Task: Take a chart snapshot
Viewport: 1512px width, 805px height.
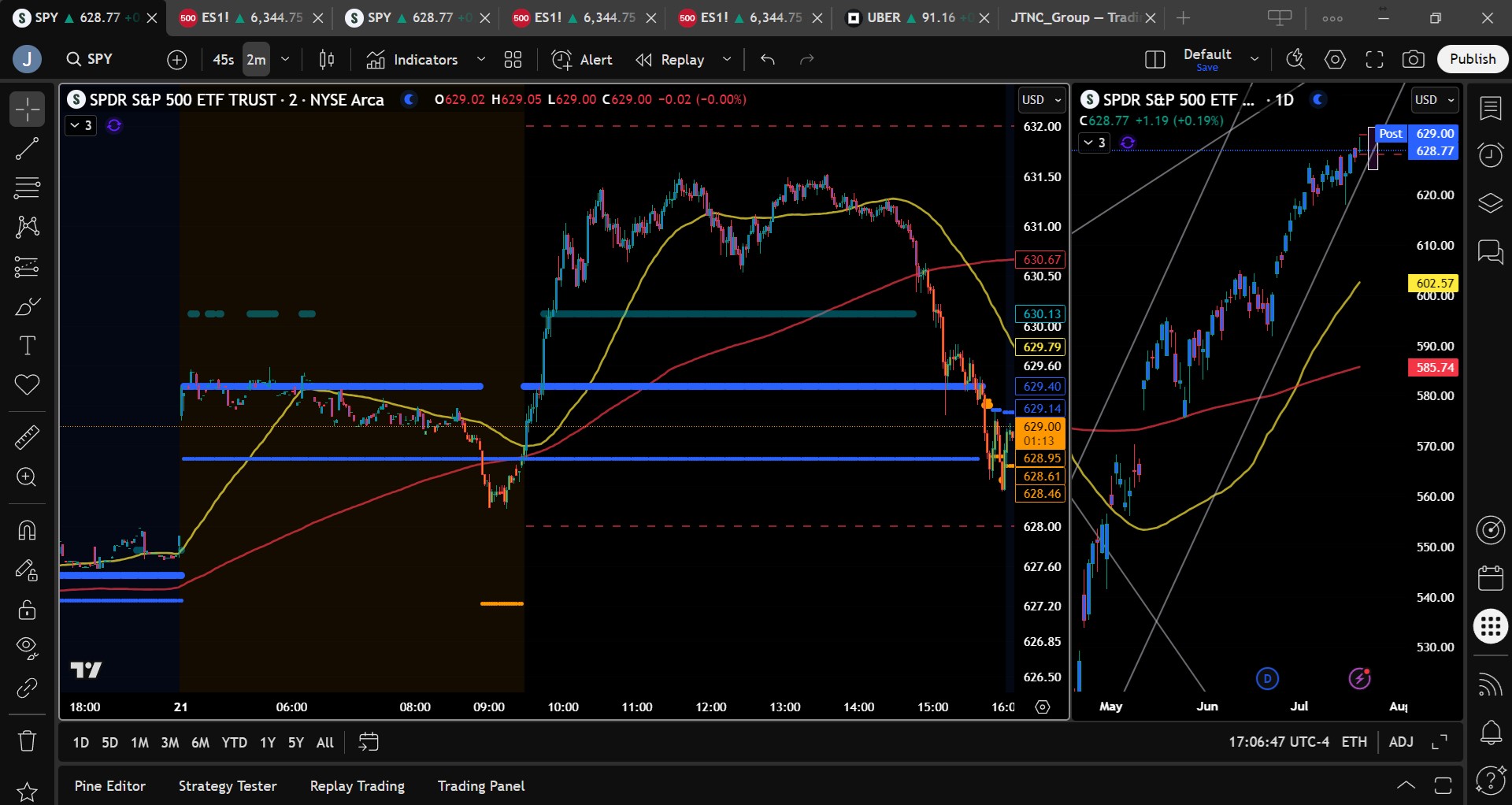Action: (1414, 59)
